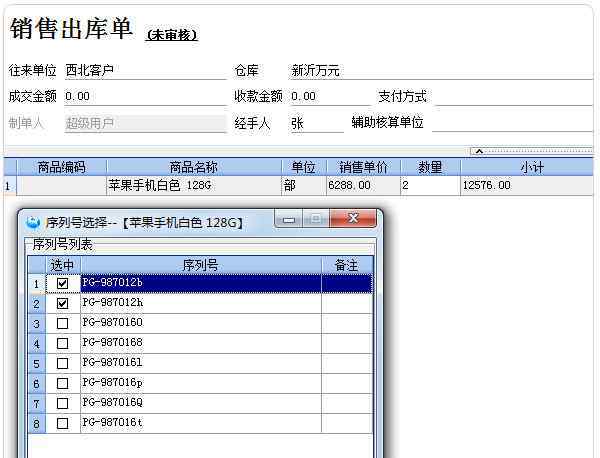Select the serial number in row 4
Viewport: 600px width, 458px height.
tap(112, 342)
